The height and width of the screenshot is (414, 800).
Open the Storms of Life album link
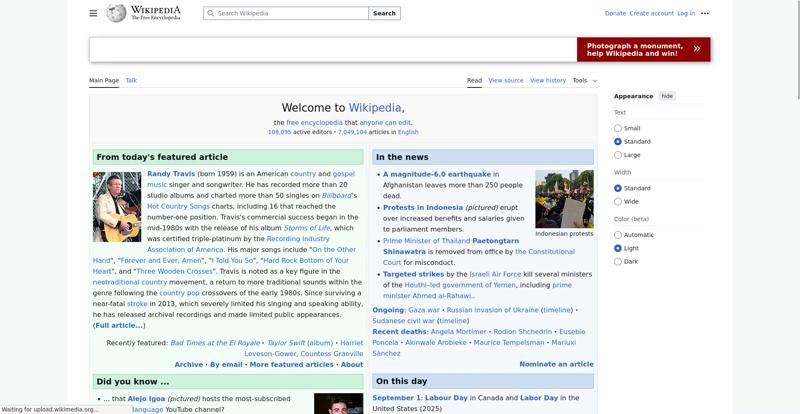pyautogui.click(x=307, y=228)
